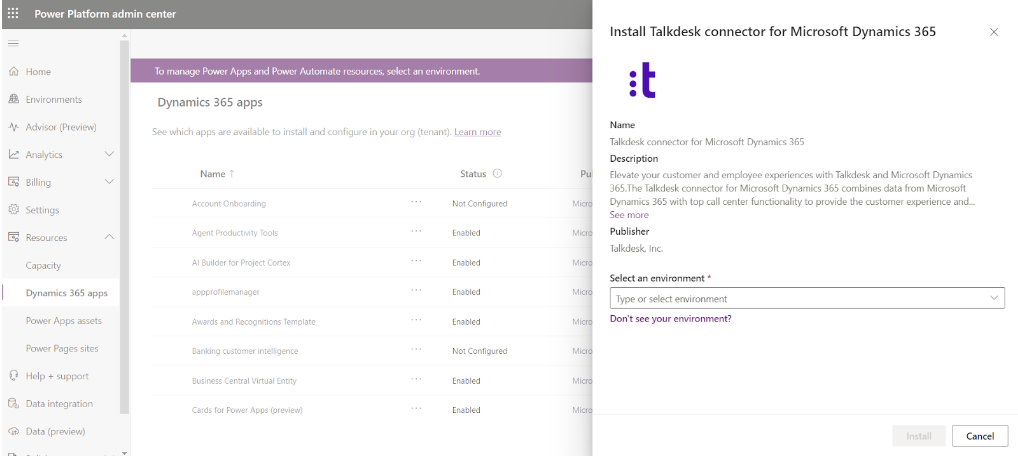Open the Select an environment dropdown arrow

[994, 298]
